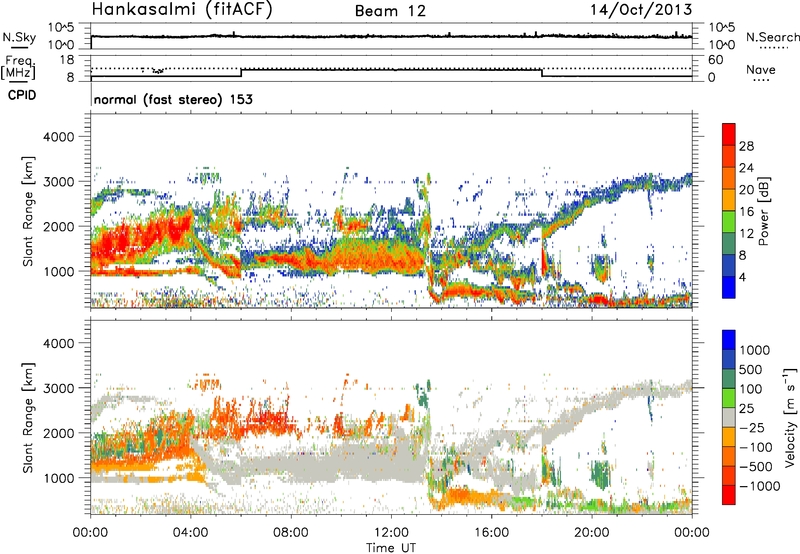This screenshot has height=554, width=800.
Task: Click the '08:00' time tick label
Action: 291,533
